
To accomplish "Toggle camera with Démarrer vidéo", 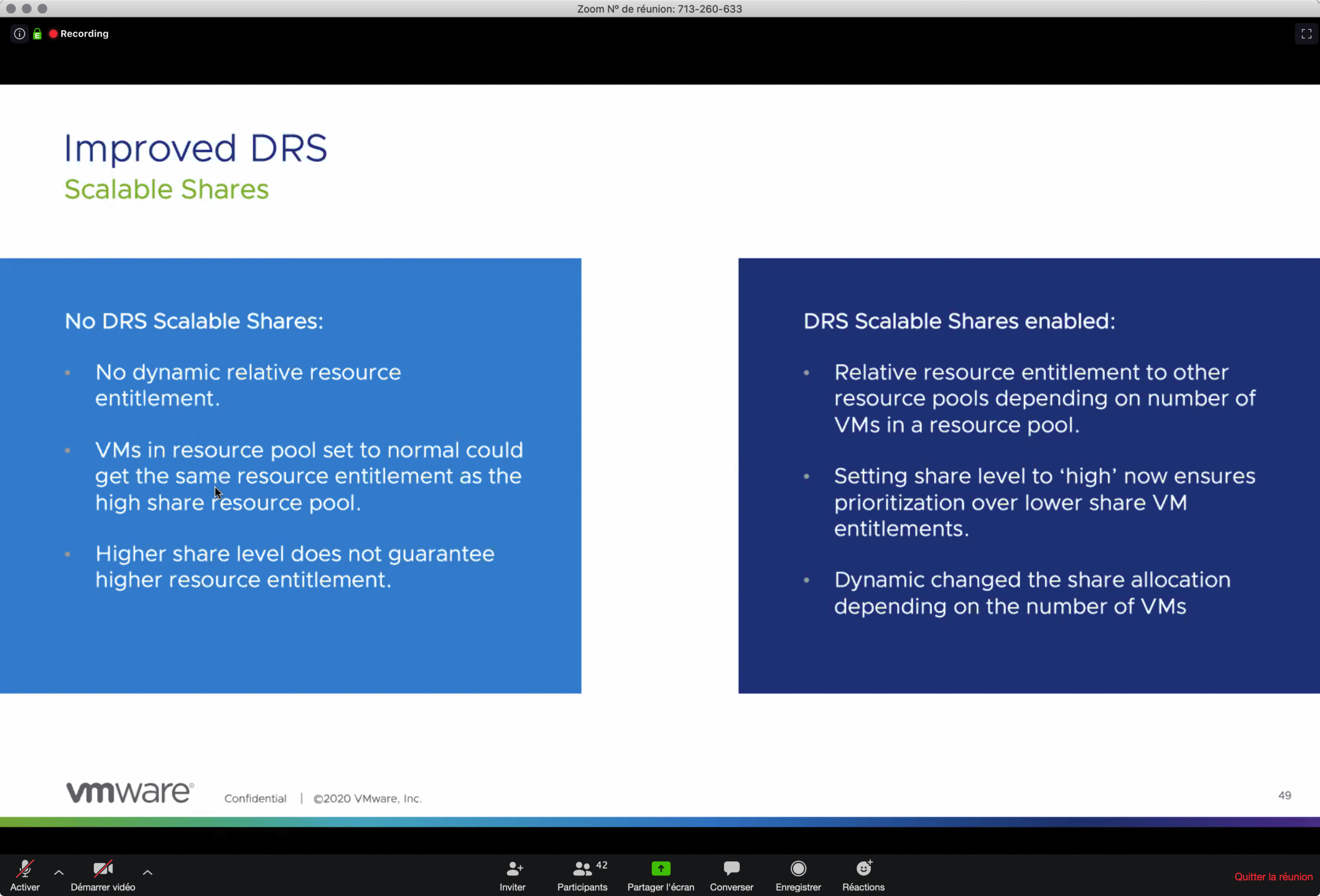I will coord(103,869).
